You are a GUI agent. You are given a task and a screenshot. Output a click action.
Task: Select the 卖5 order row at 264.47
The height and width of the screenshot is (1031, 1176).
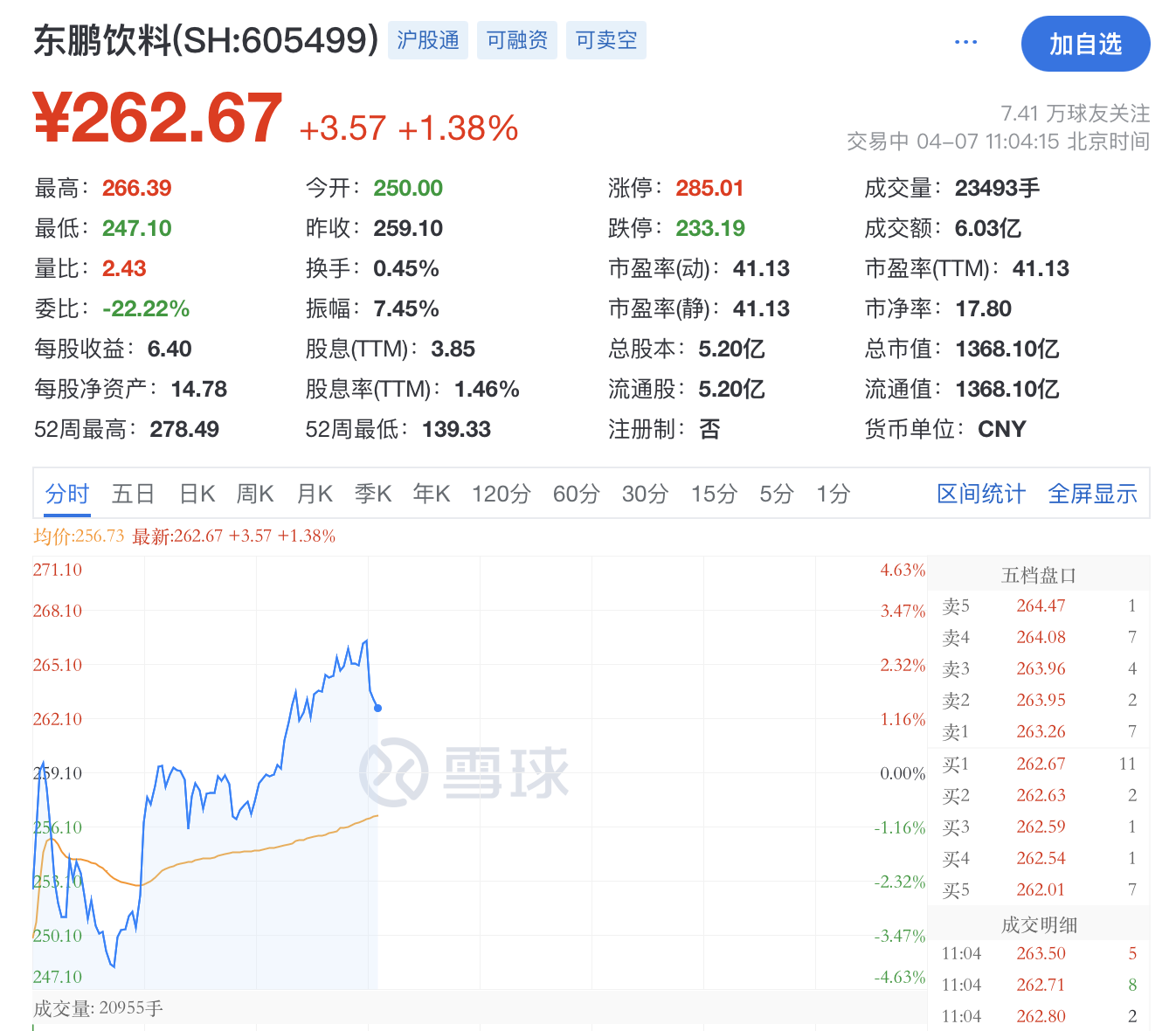(1039, 605)
